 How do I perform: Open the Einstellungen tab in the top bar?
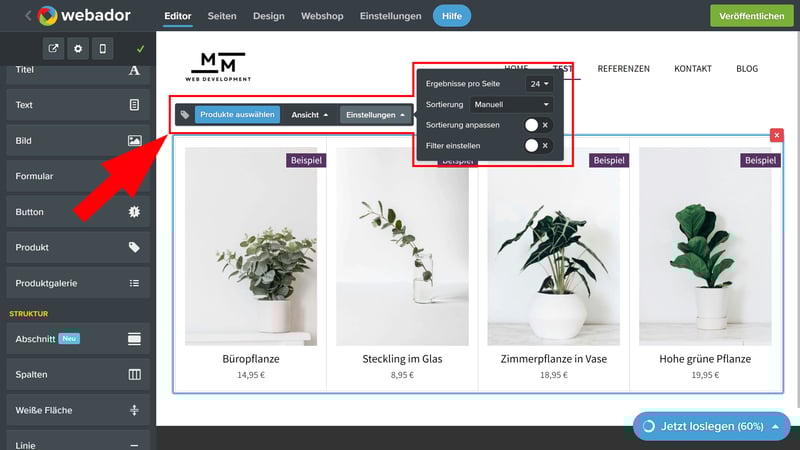coord(390,16)
